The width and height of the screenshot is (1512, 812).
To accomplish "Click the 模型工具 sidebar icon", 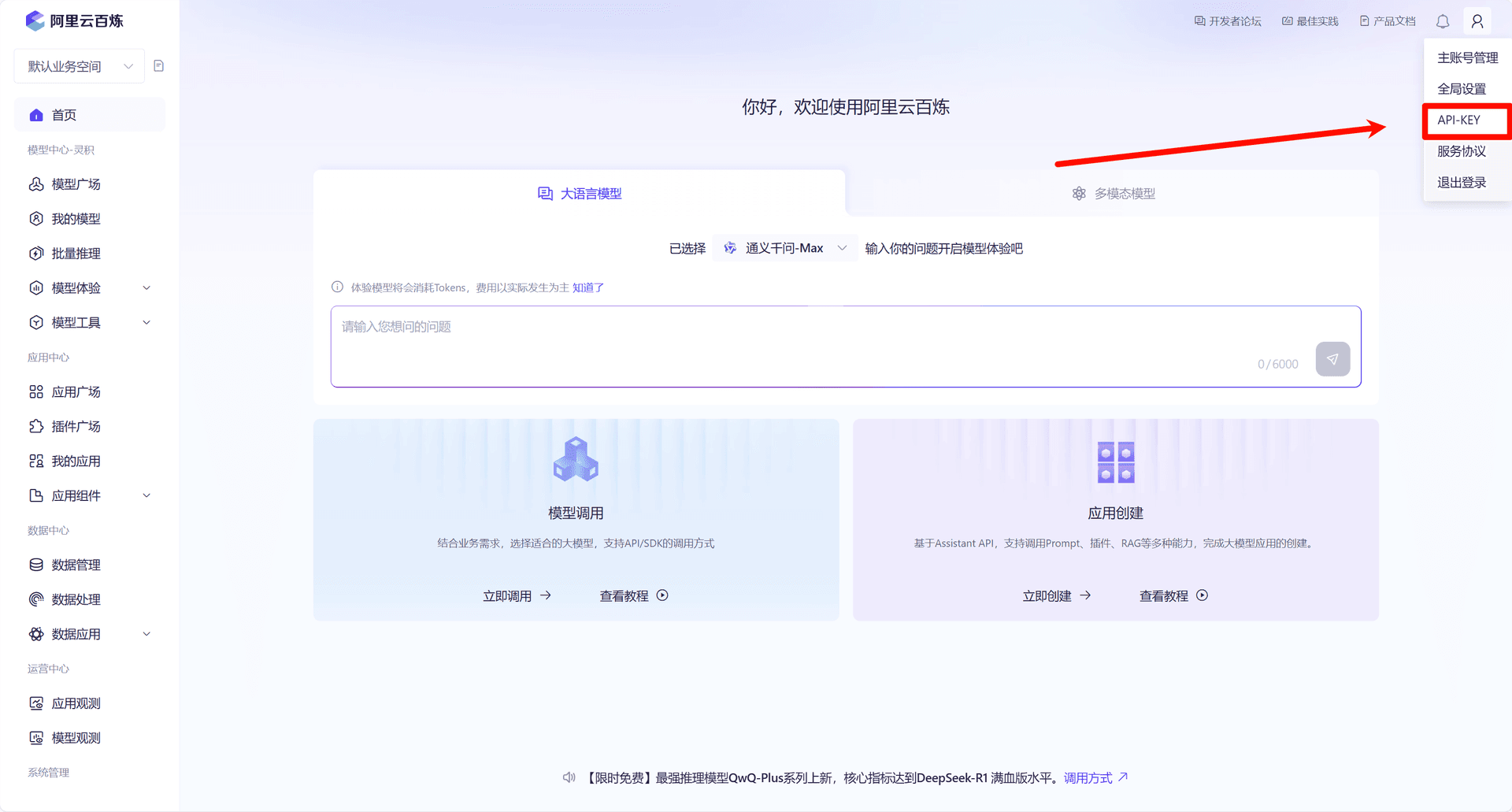I will coord(36,323).
